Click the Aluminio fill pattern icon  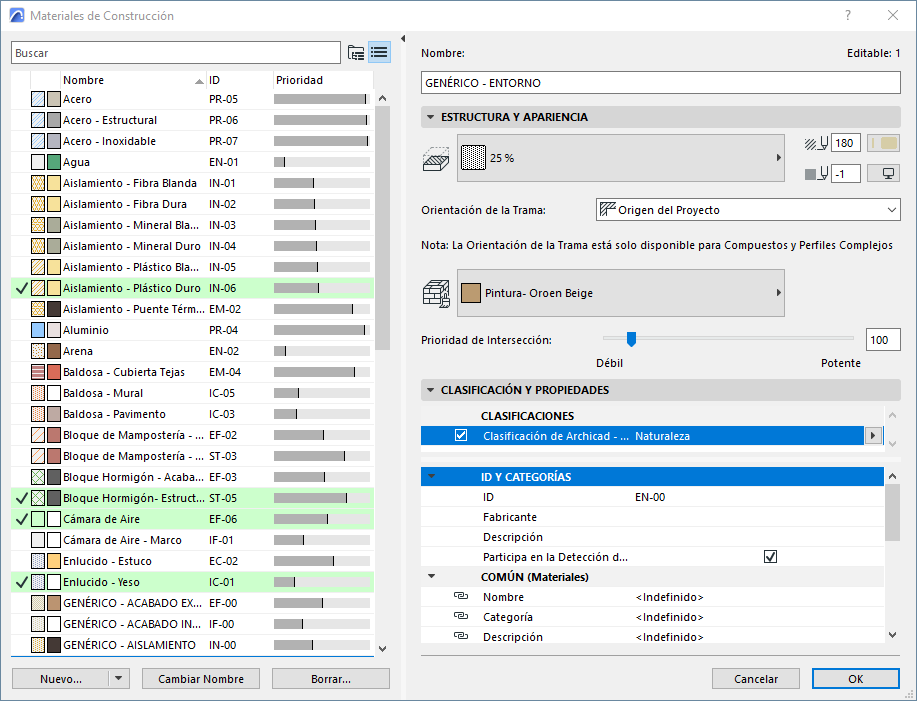point(38,330)
